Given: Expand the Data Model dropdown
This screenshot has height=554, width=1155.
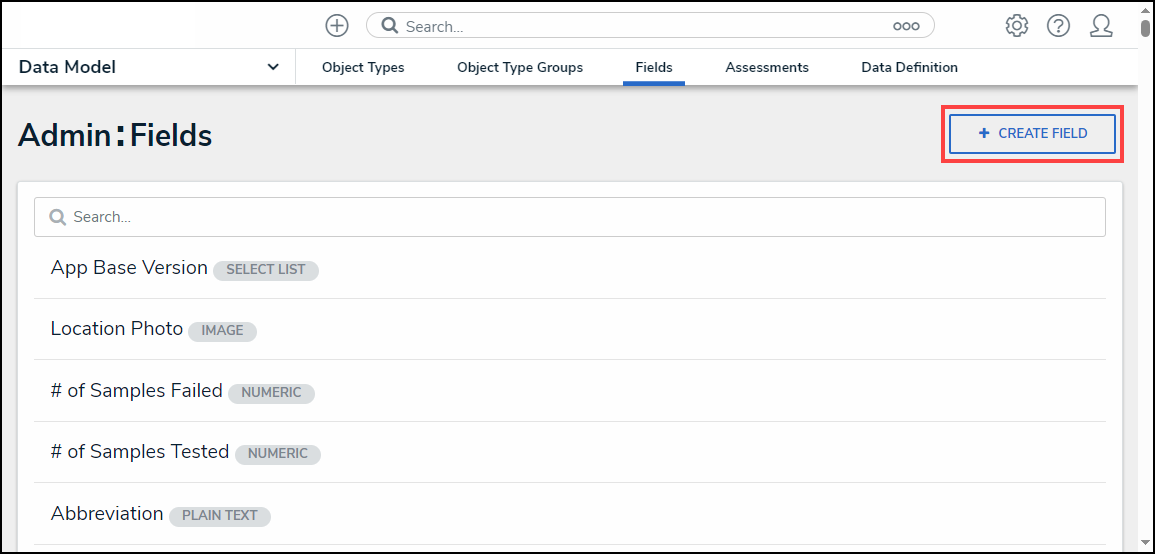Looking at the screenshot, I should coord(273,67).
